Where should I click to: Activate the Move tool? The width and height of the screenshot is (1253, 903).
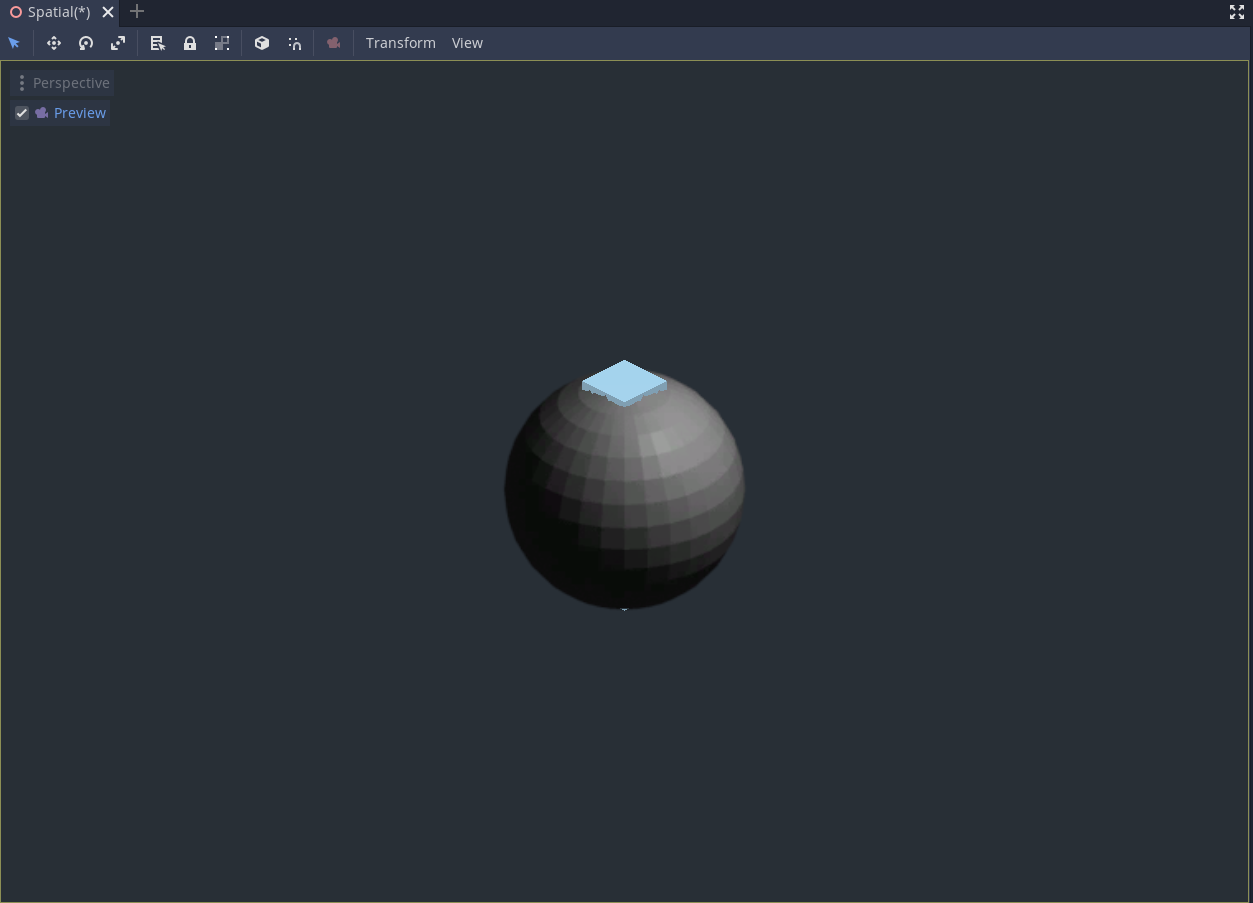tap(54, 43)
